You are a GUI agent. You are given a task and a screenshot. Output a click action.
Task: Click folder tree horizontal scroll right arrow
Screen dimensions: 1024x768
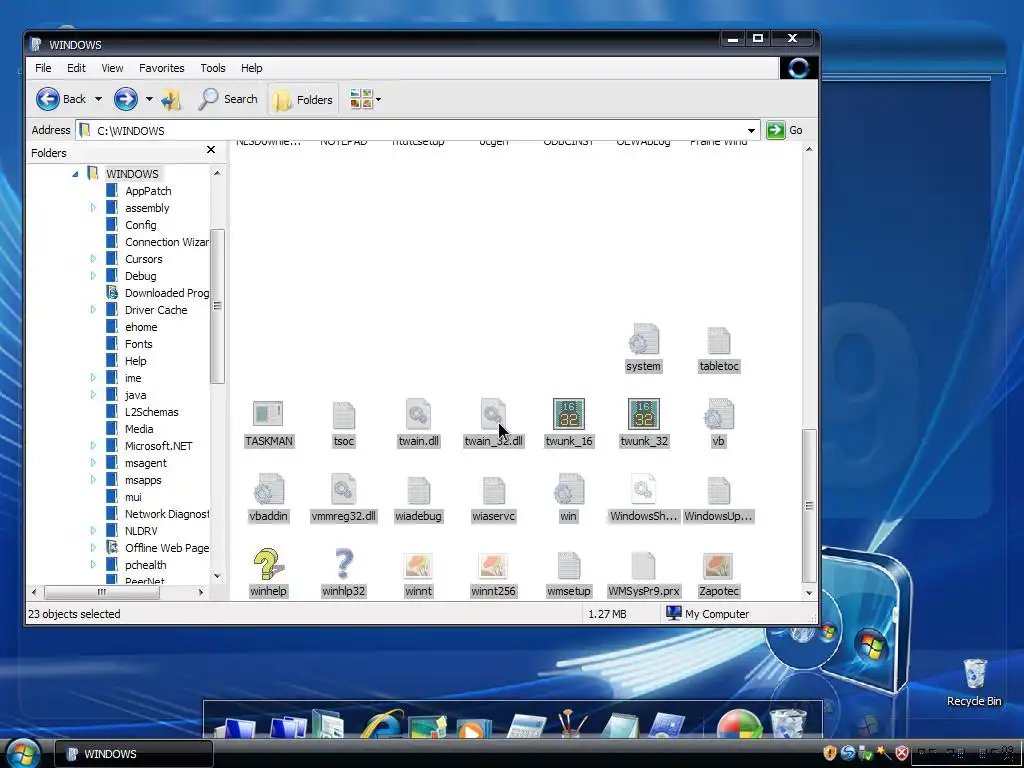[x=200, y=592]
